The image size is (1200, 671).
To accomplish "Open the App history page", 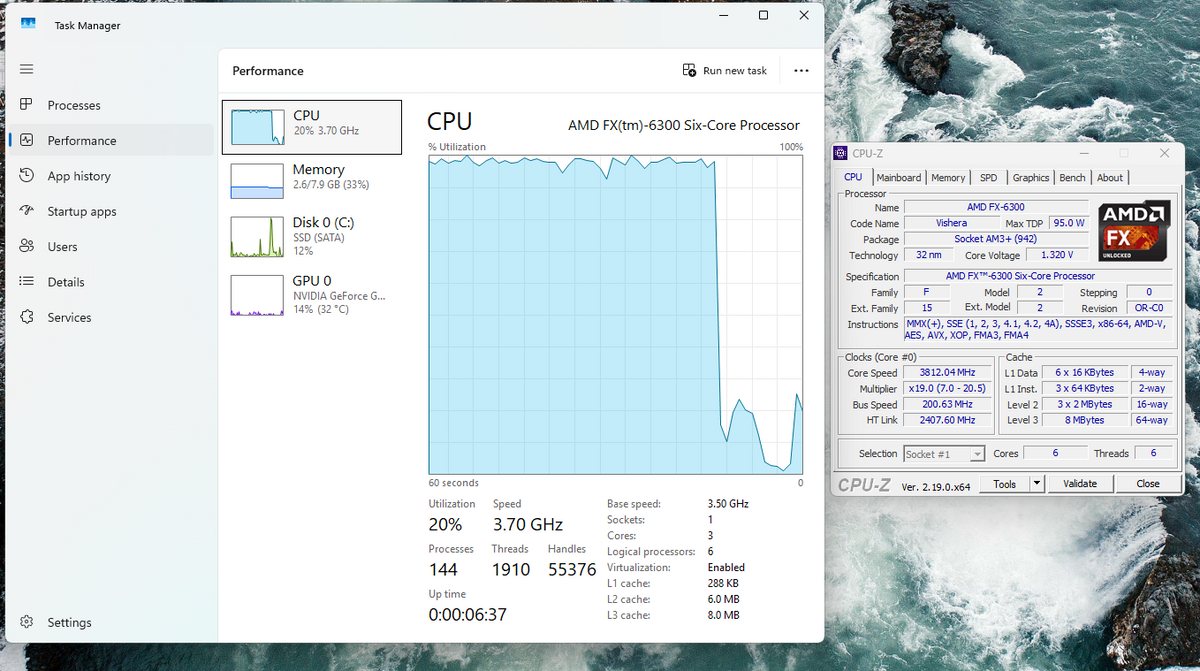I will coord(110,176).
